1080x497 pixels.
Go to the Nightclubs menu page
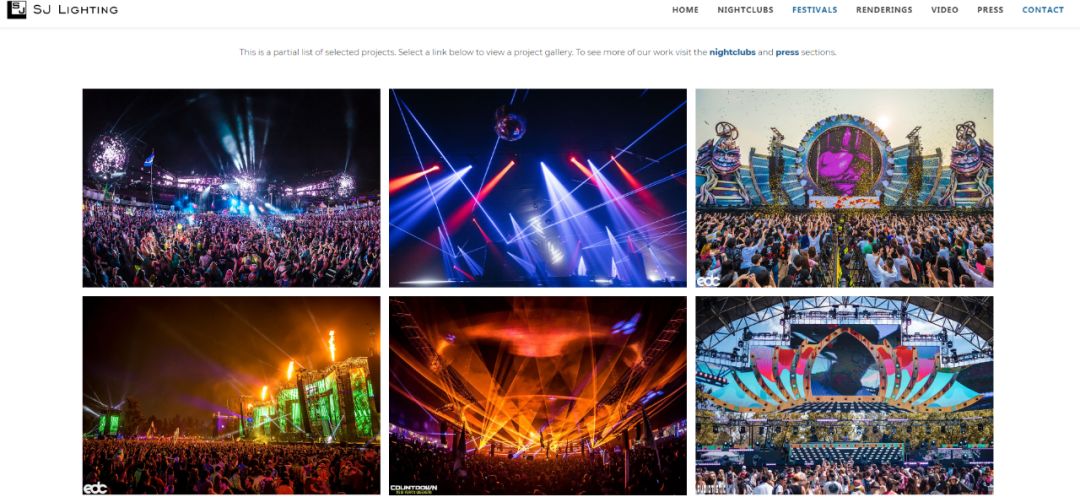click(745, 10)
